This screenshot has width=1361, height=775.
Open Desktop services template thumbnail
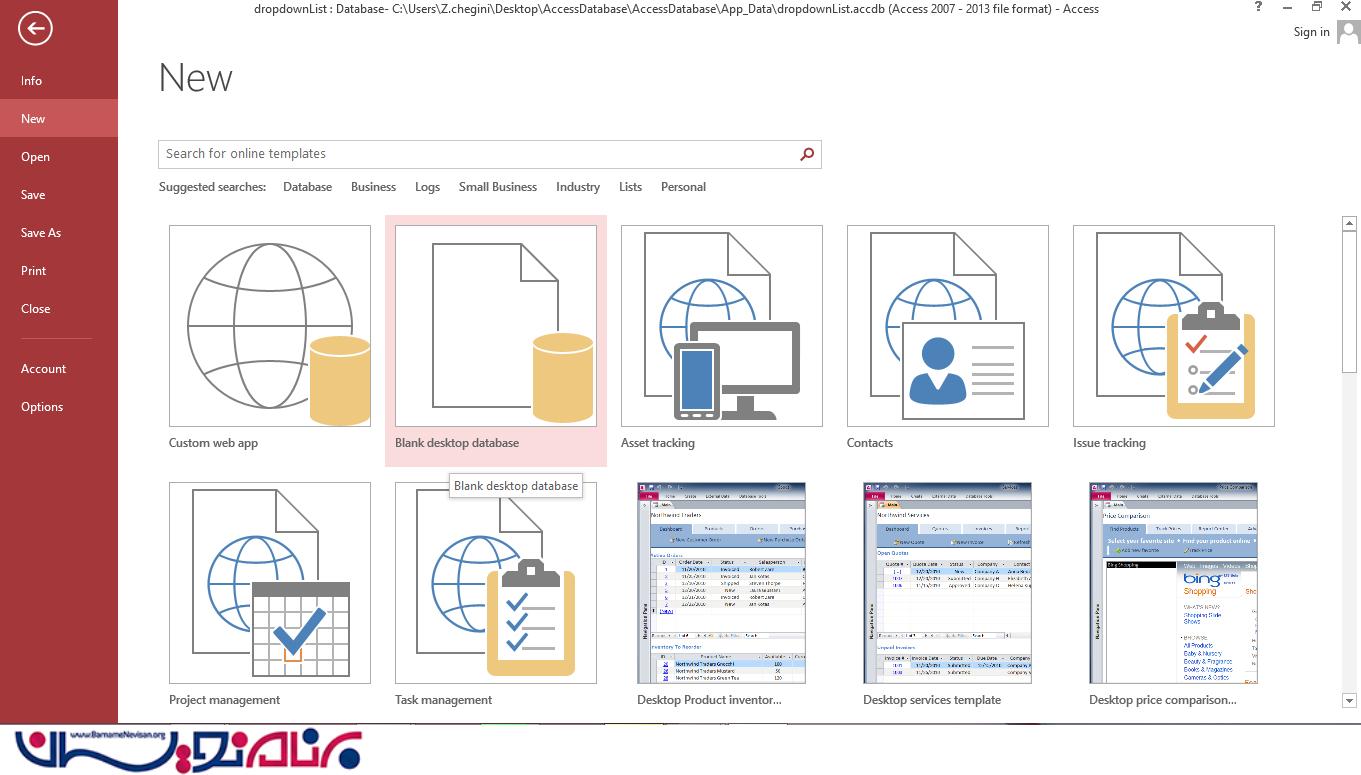click(947, 583)
